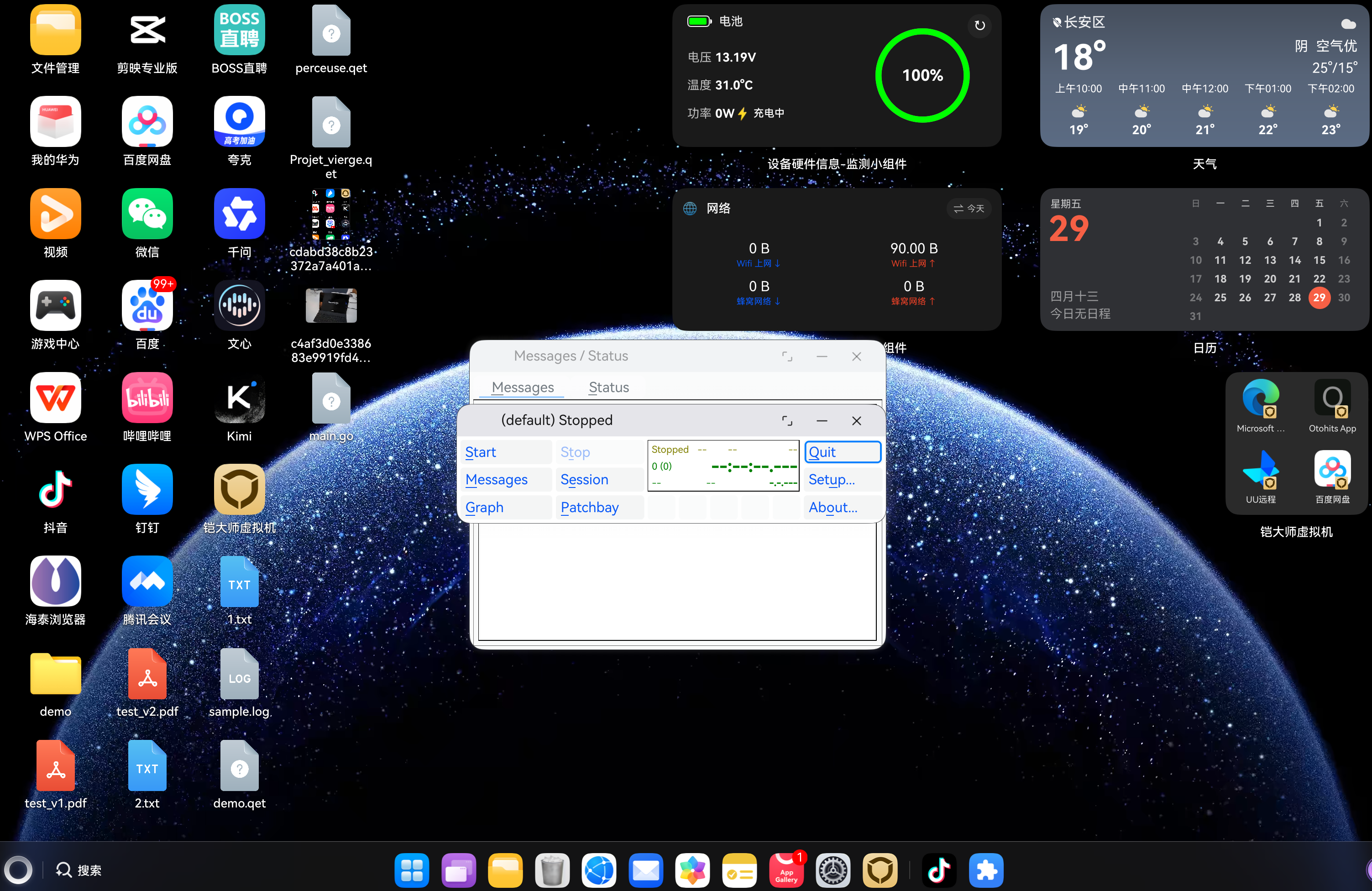Select the sample.log file icon

click(239, 674)
